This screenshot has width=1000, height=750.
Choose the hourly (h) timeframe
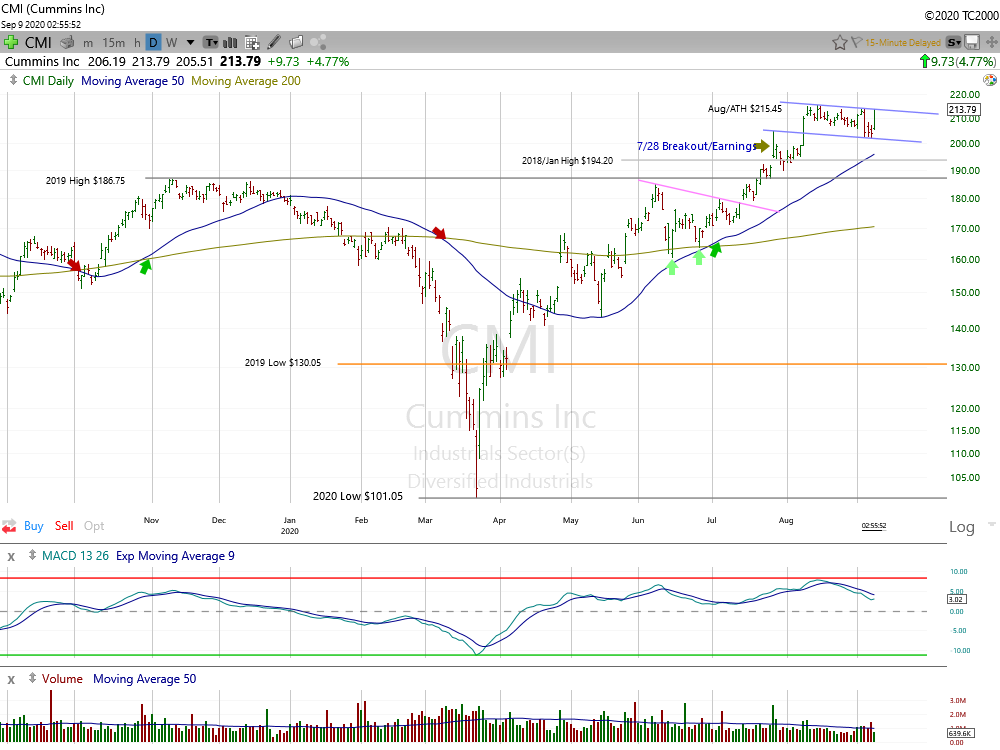136,42
